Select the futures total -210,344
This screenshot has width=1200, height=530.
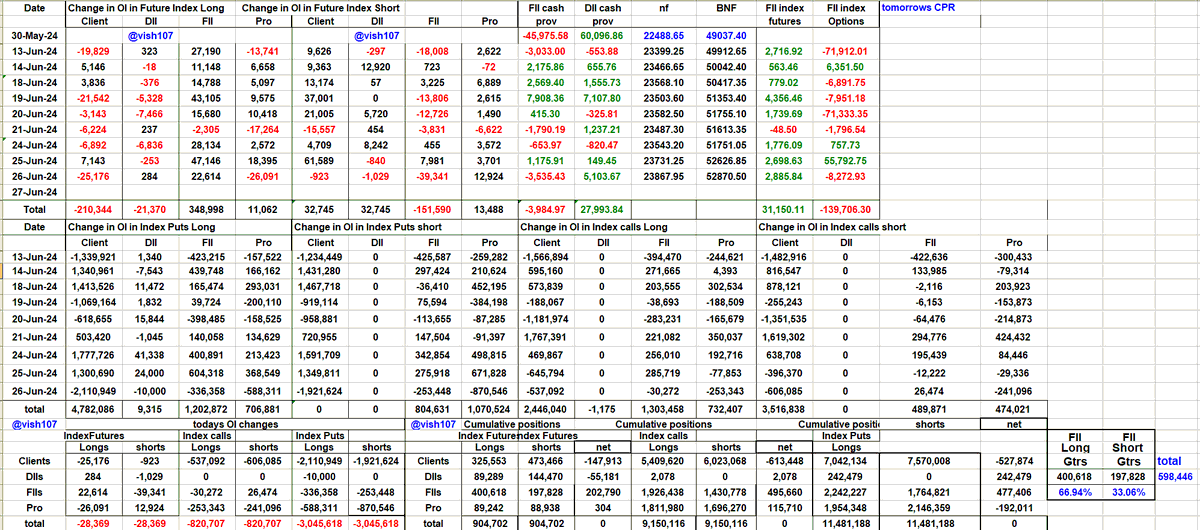(x=93, y=210)
